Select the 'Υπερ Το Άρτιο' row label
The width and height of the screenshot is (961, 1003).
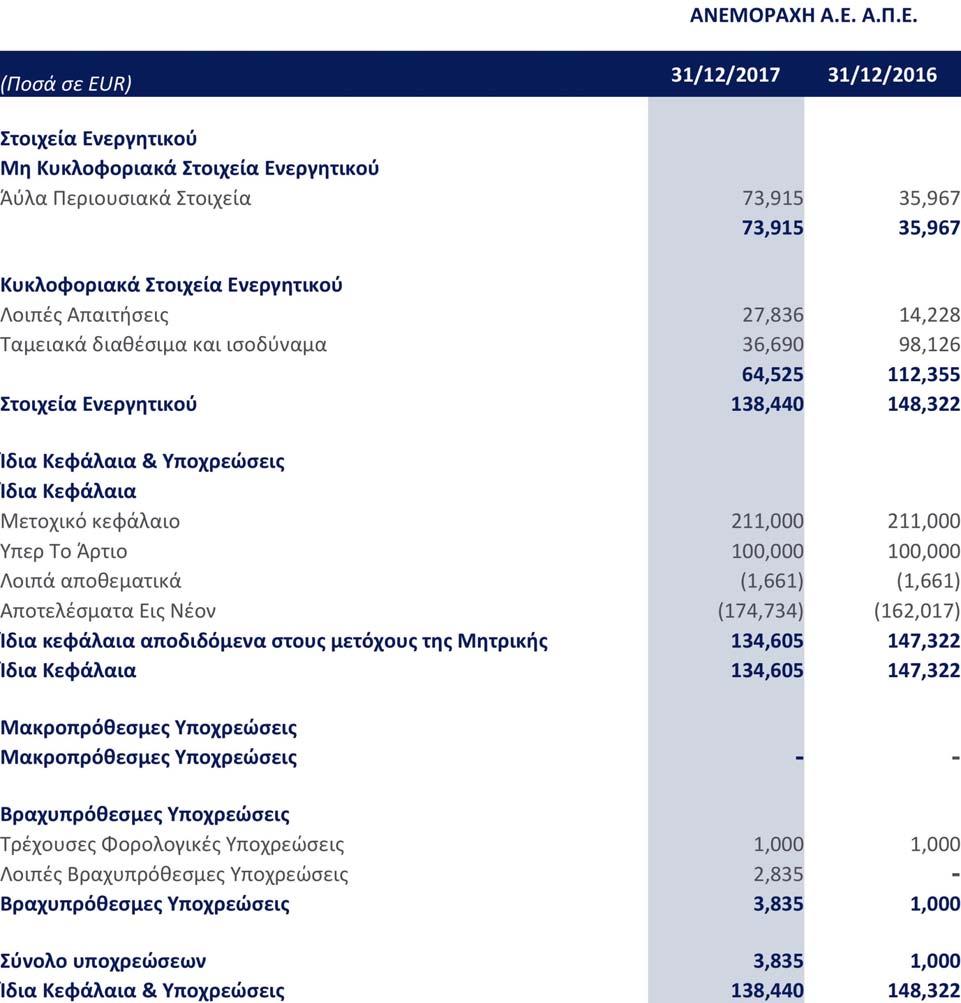coord(63,551)
